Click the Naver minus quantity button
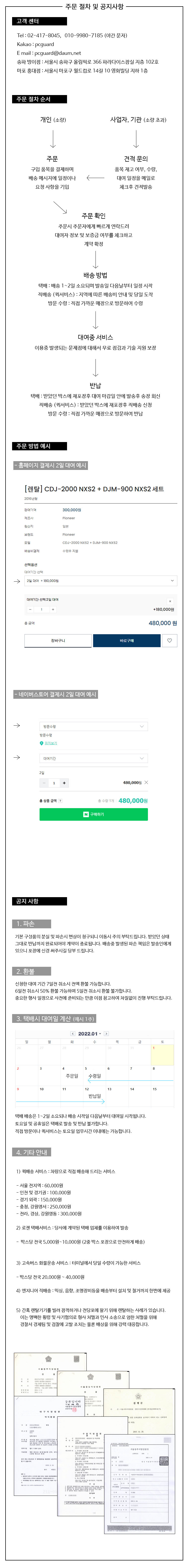 (x=44, y=783)
